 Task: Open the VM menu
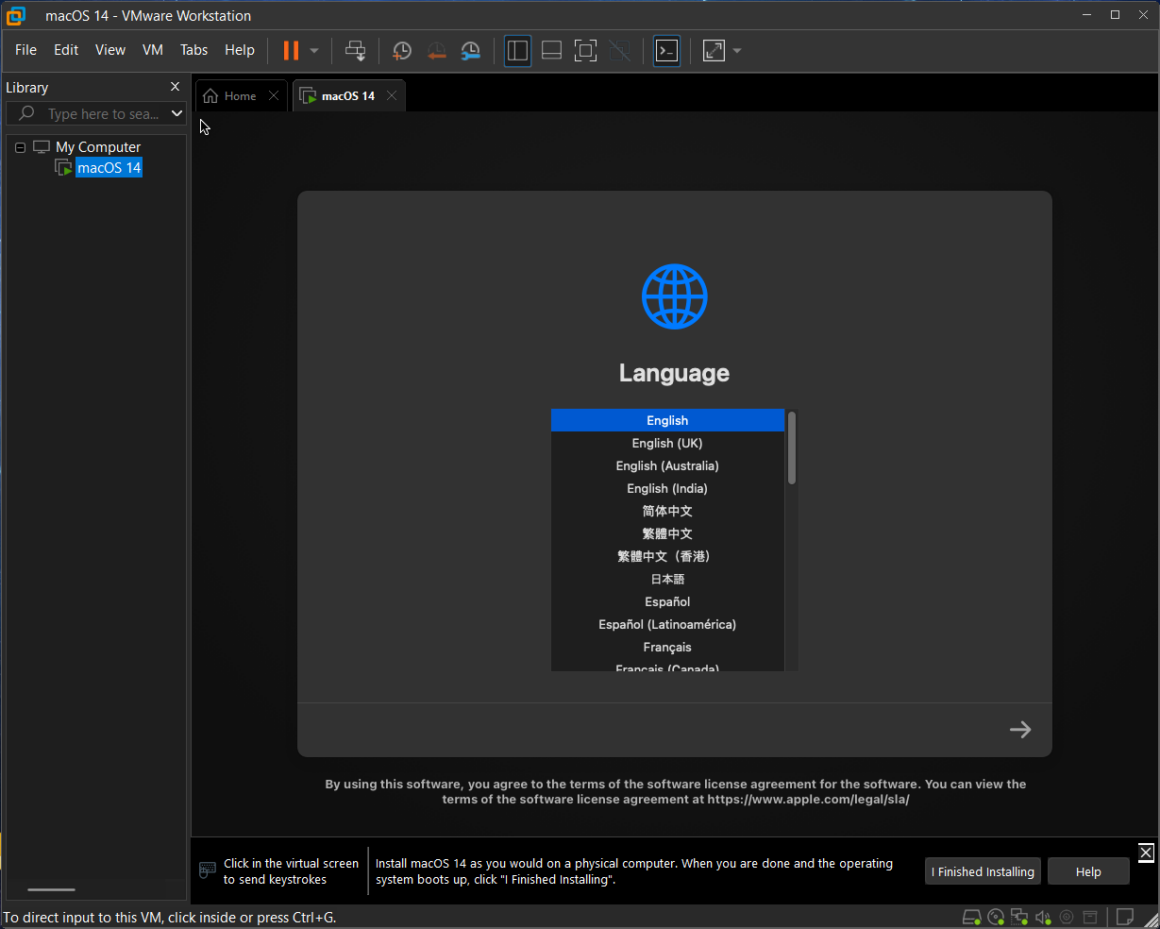(152, 50)
